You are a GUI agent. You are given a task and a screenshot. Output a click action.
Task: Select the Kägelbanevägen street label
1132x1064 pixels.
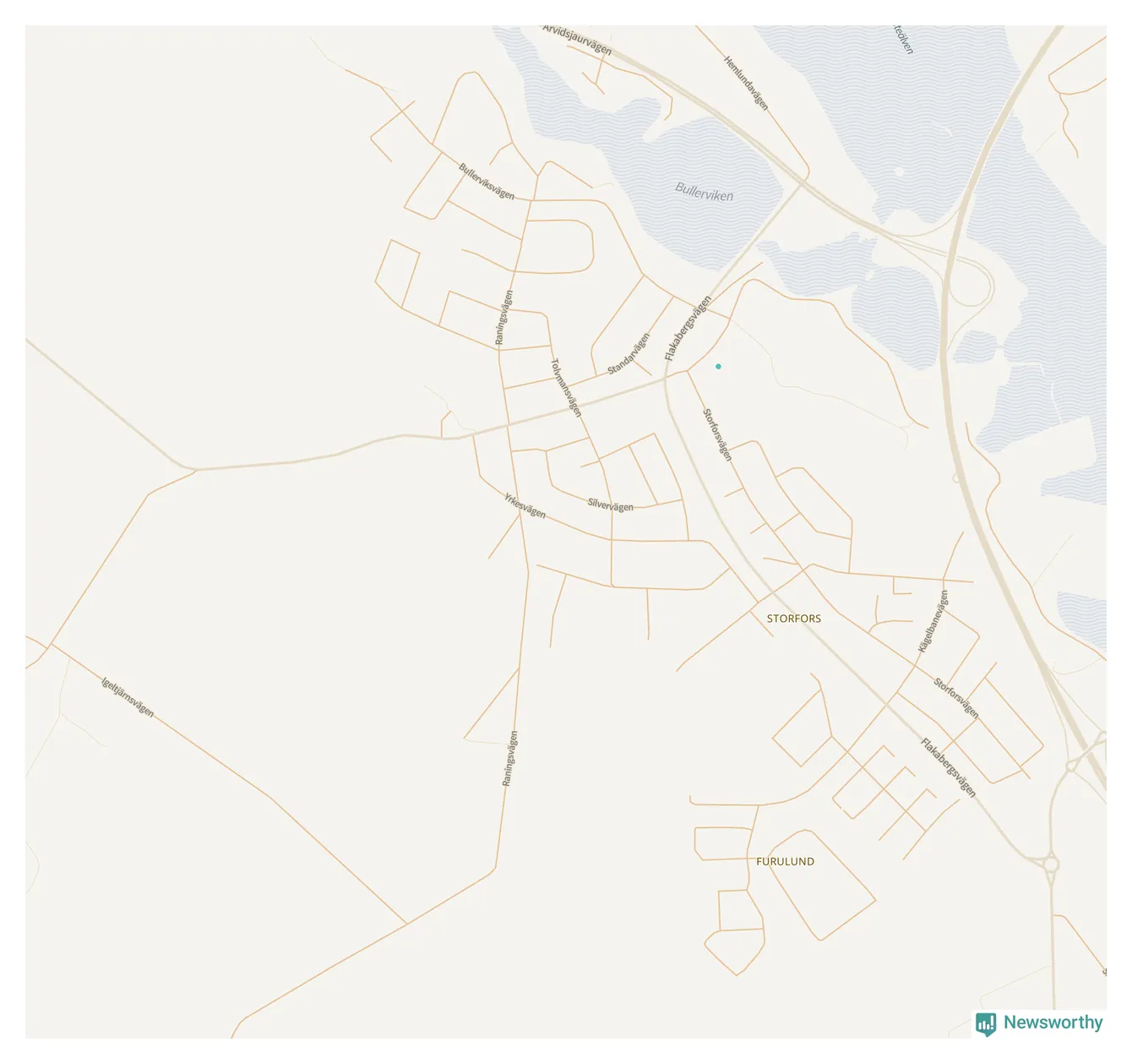pyautogui.click(x=933, y=621)
